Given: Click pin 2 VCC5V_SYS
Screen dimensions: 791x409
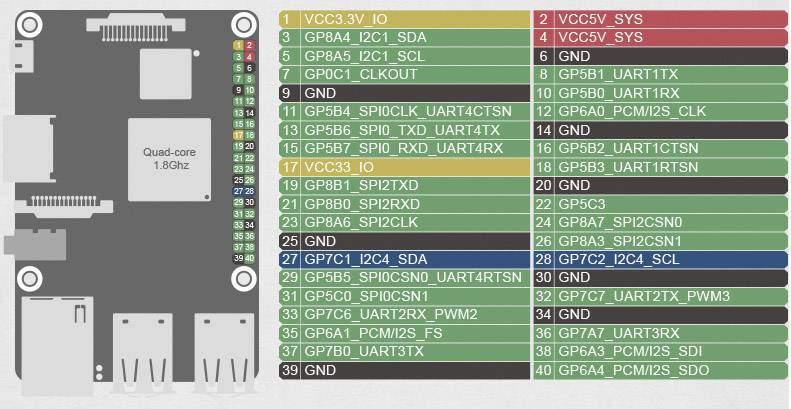Looking at the screenshot, I should (x=659, y=18).
